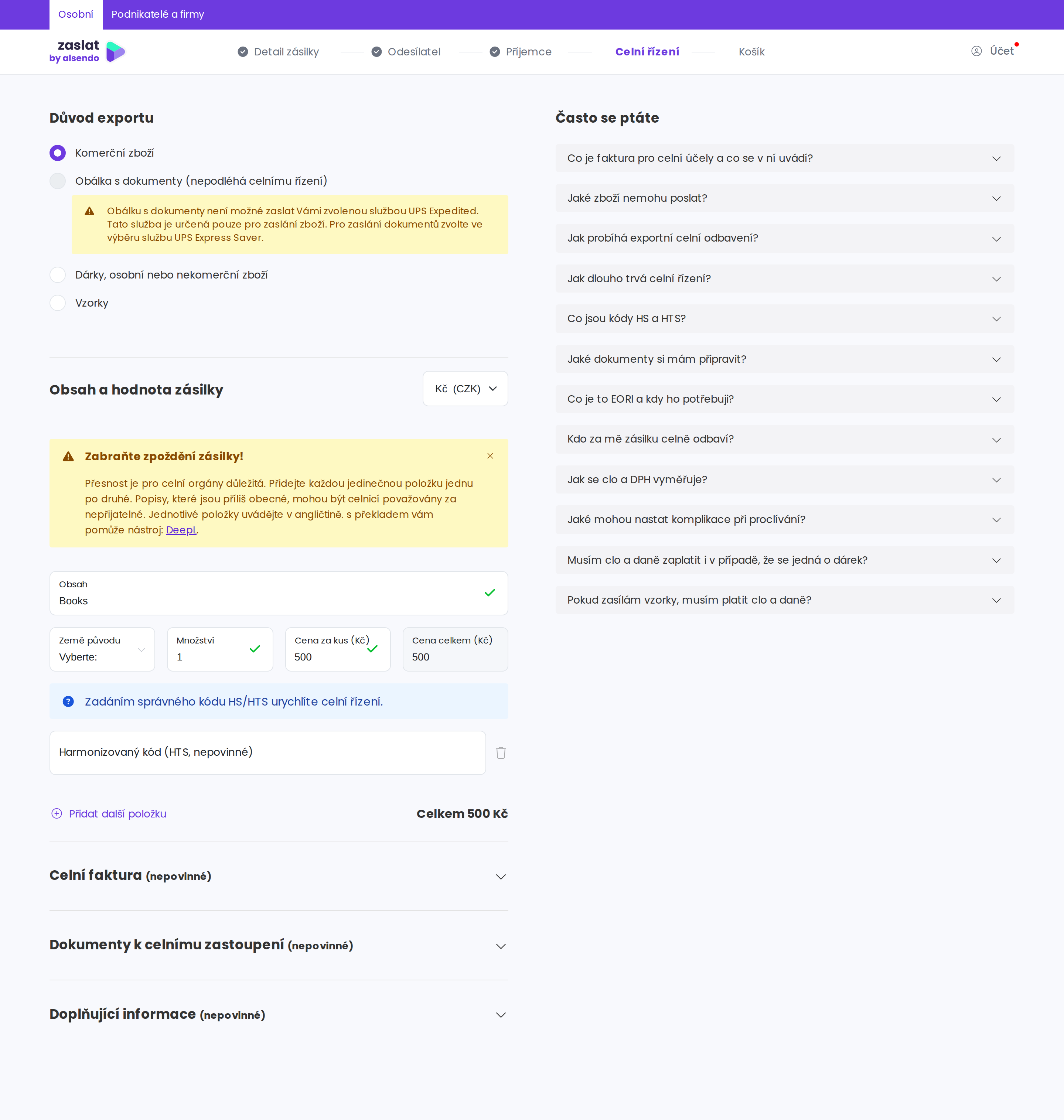The width and height of the screenshot is (1064, 1120).
Task: Expand FAQ about faktura pro celní účely
Action: click(x=784, y=158)
